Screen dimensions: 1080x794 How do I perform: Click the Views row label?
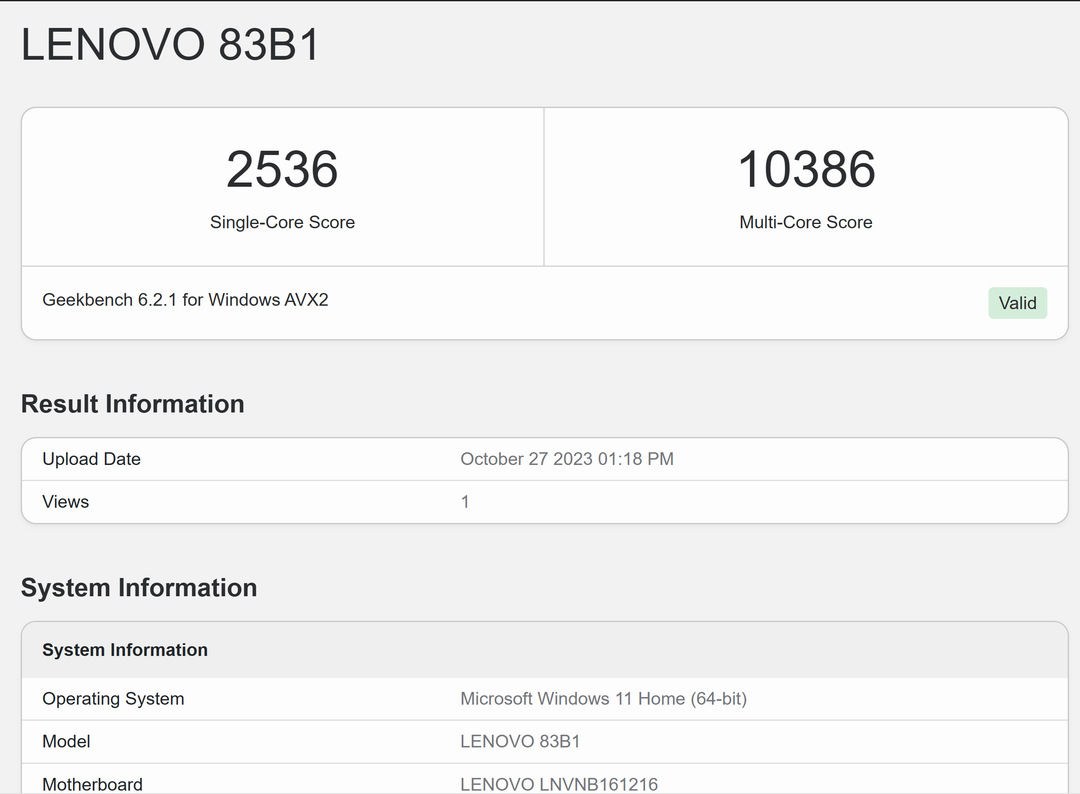[x=65, y=501]
